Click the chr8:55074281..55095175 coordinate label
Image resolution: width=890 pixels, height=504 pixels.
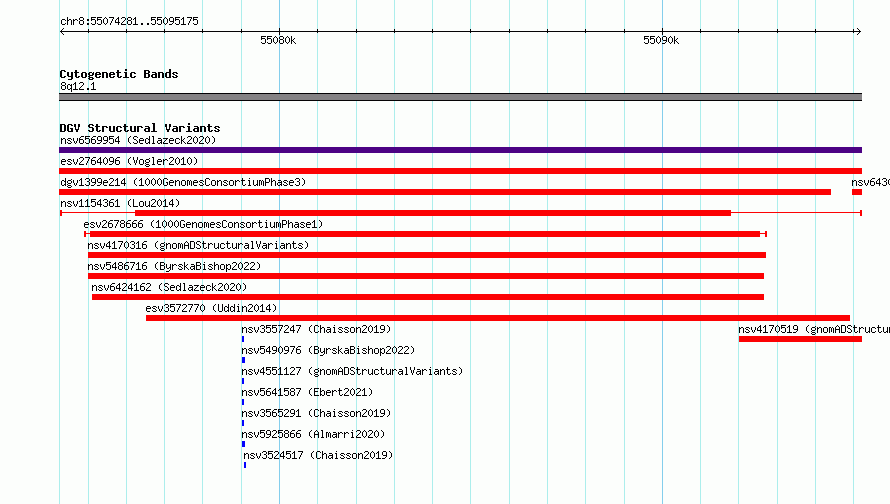129,21
